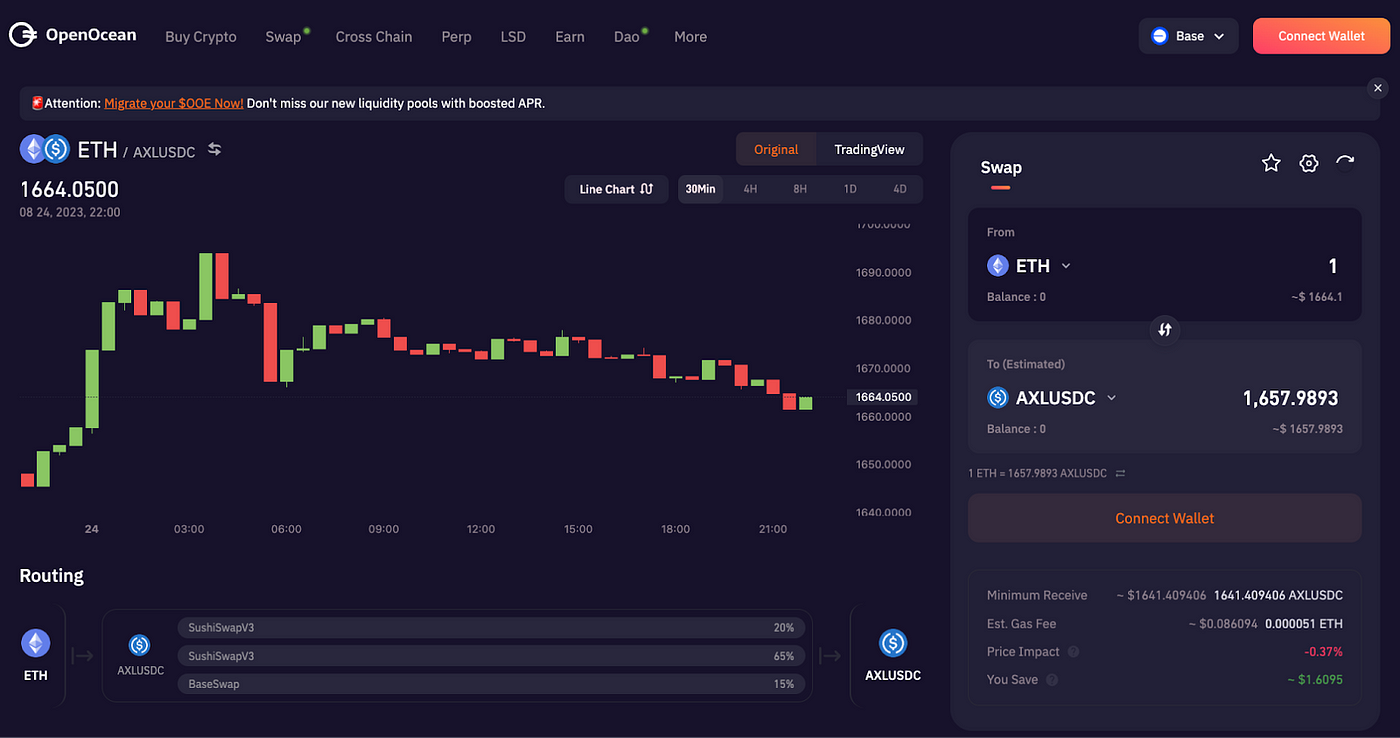1400x738 pixels.
Task: Click the 1664.0500 price label on axis
Action: 883,397
